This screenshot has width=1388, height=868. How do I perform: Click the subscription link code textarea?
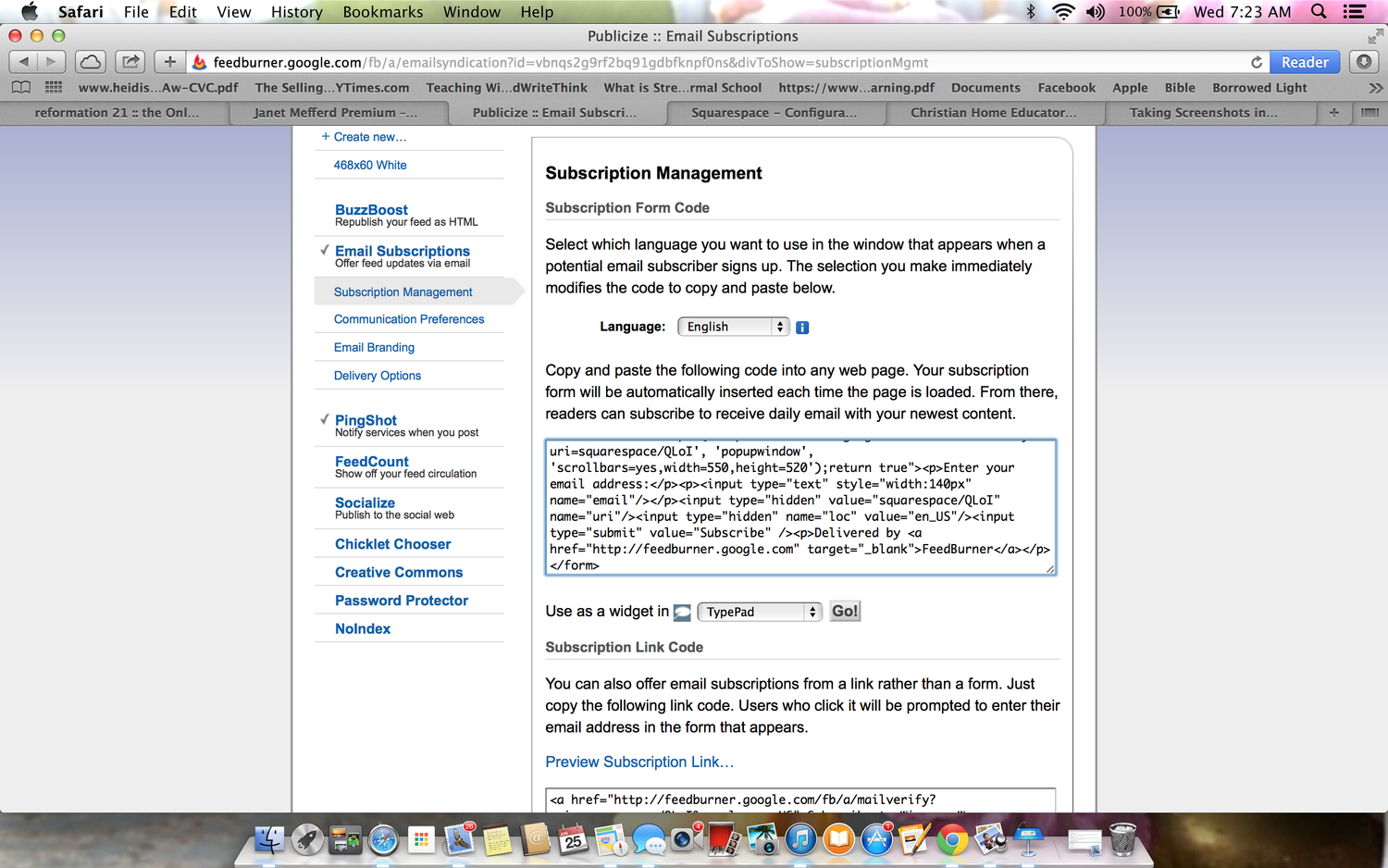[800, 800]
